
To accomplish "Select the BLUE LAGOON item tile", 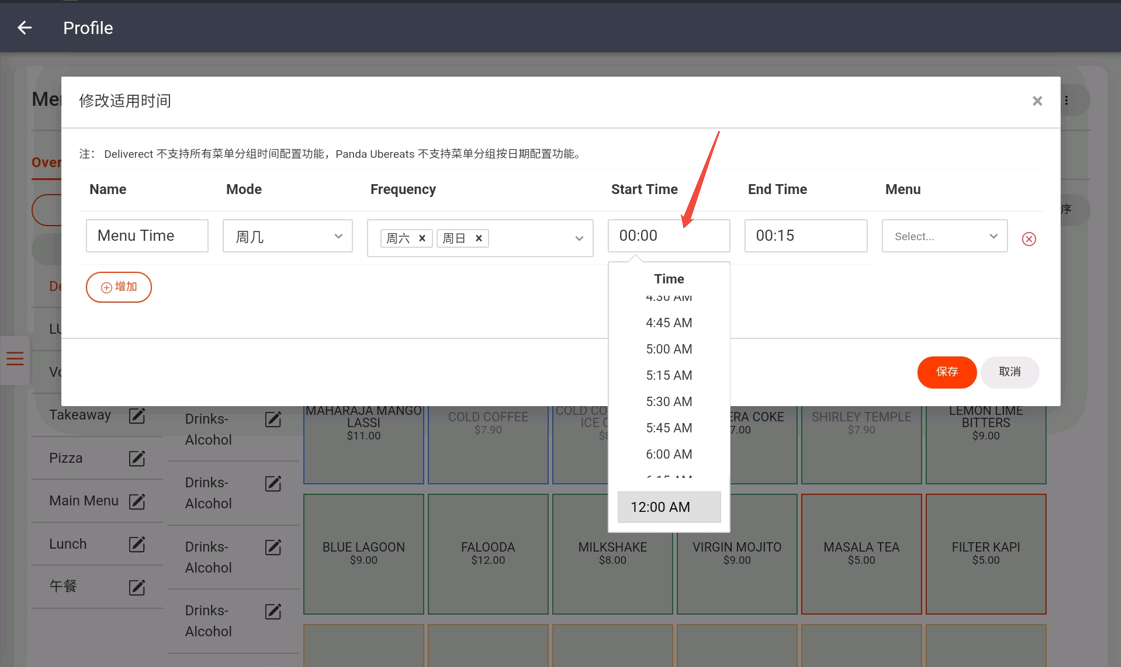I will point(363,554).
